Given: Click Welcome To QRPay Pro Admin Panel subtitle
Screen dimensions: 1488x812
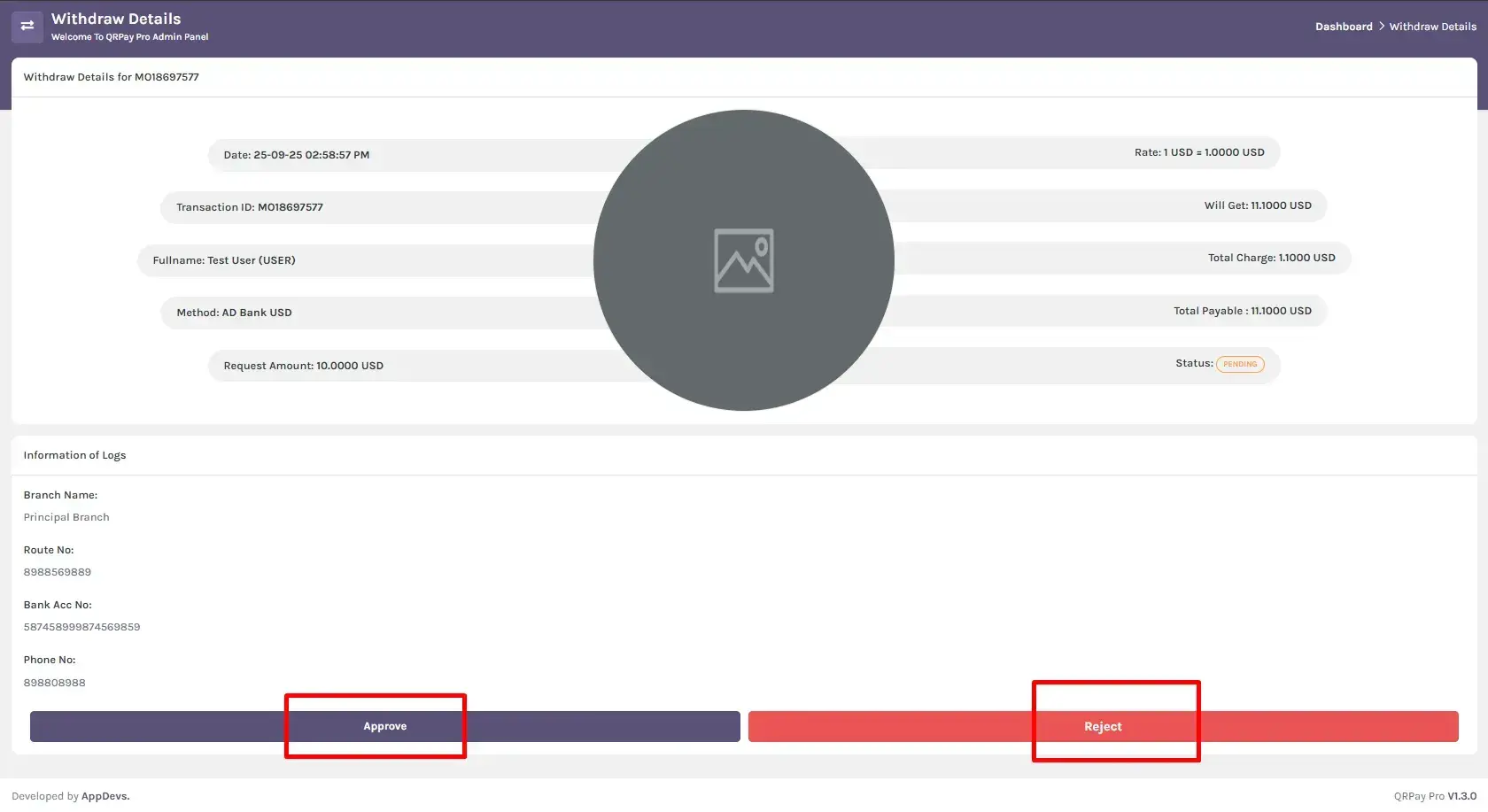Looking at the screenshot, I should pos(130,37).
